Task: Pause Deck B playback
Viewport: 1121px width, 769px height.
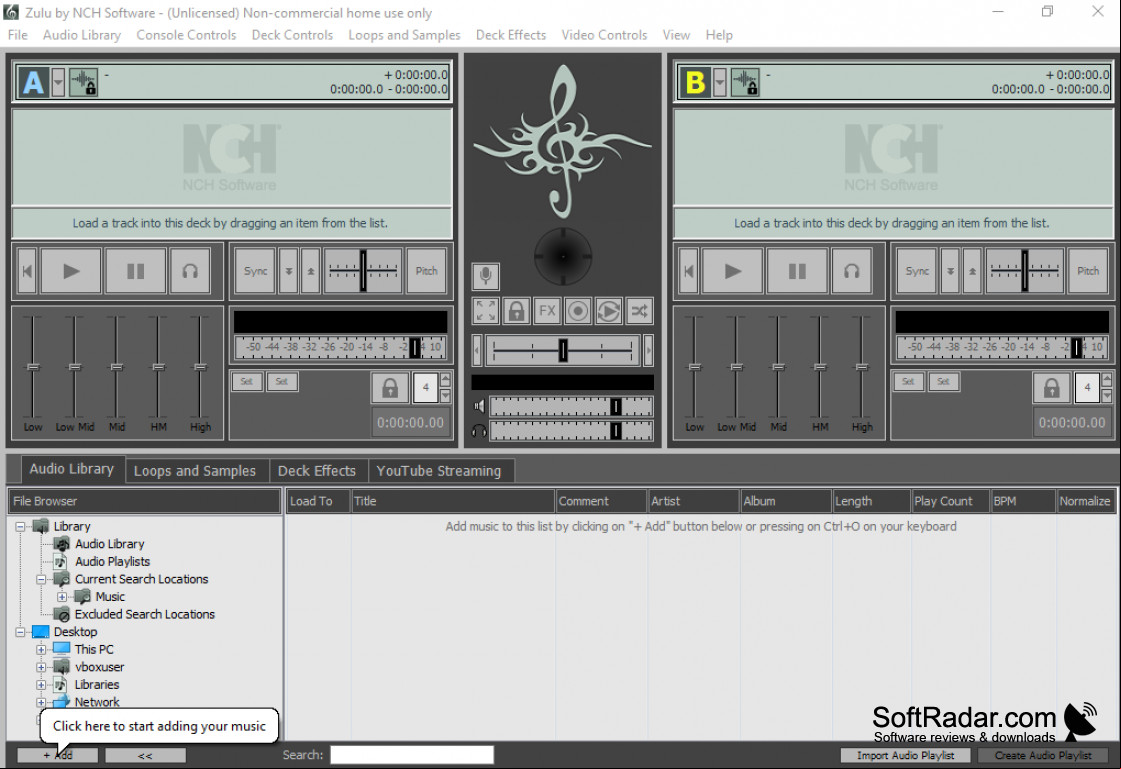Action: [797, 271]
